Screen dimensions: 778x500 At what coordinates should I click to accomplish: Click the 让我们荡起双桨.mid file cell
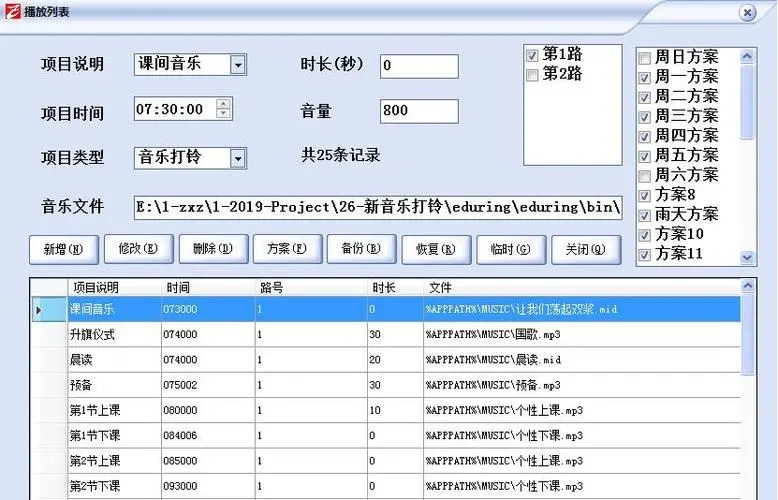pos(582,310)
